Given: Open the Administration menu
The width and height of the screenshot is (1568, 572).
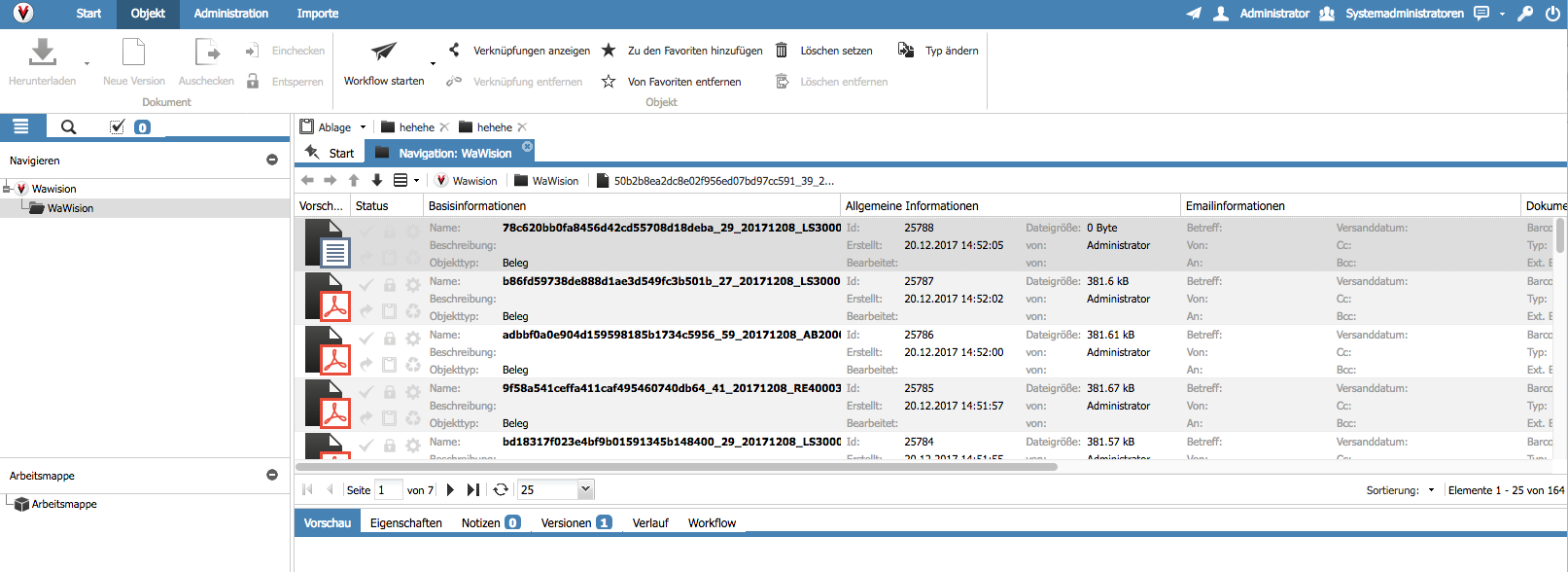Looking at the screenshot, I should [230, 14].
